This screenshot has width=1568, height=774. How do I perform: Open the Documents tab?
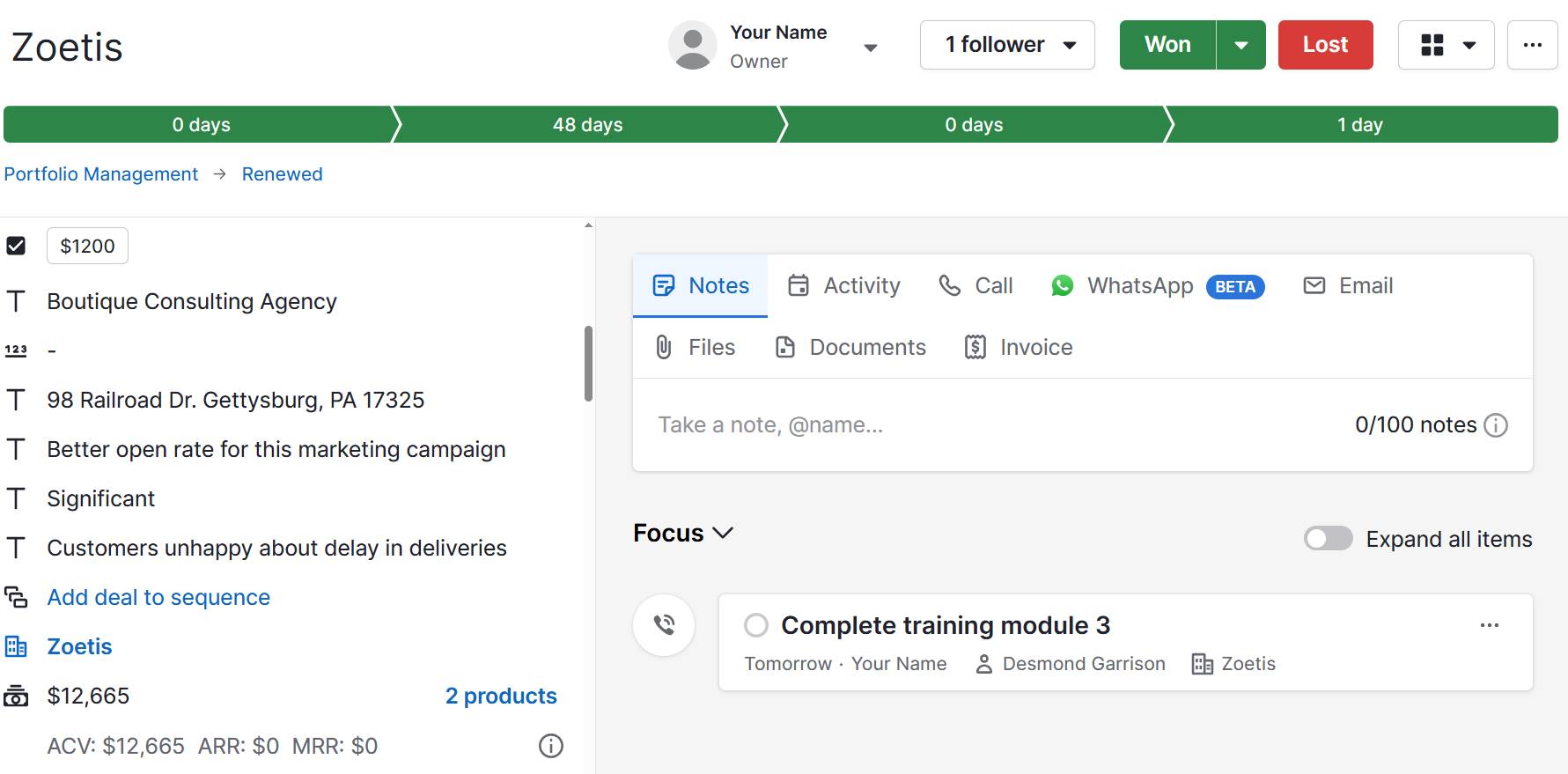[x=850, y=347]
